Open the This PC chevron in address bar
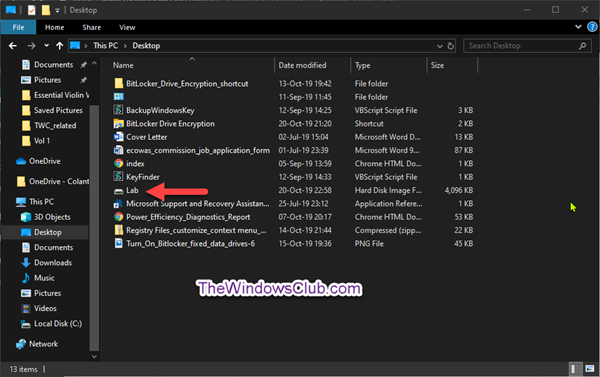 click(x=125, y=46)
